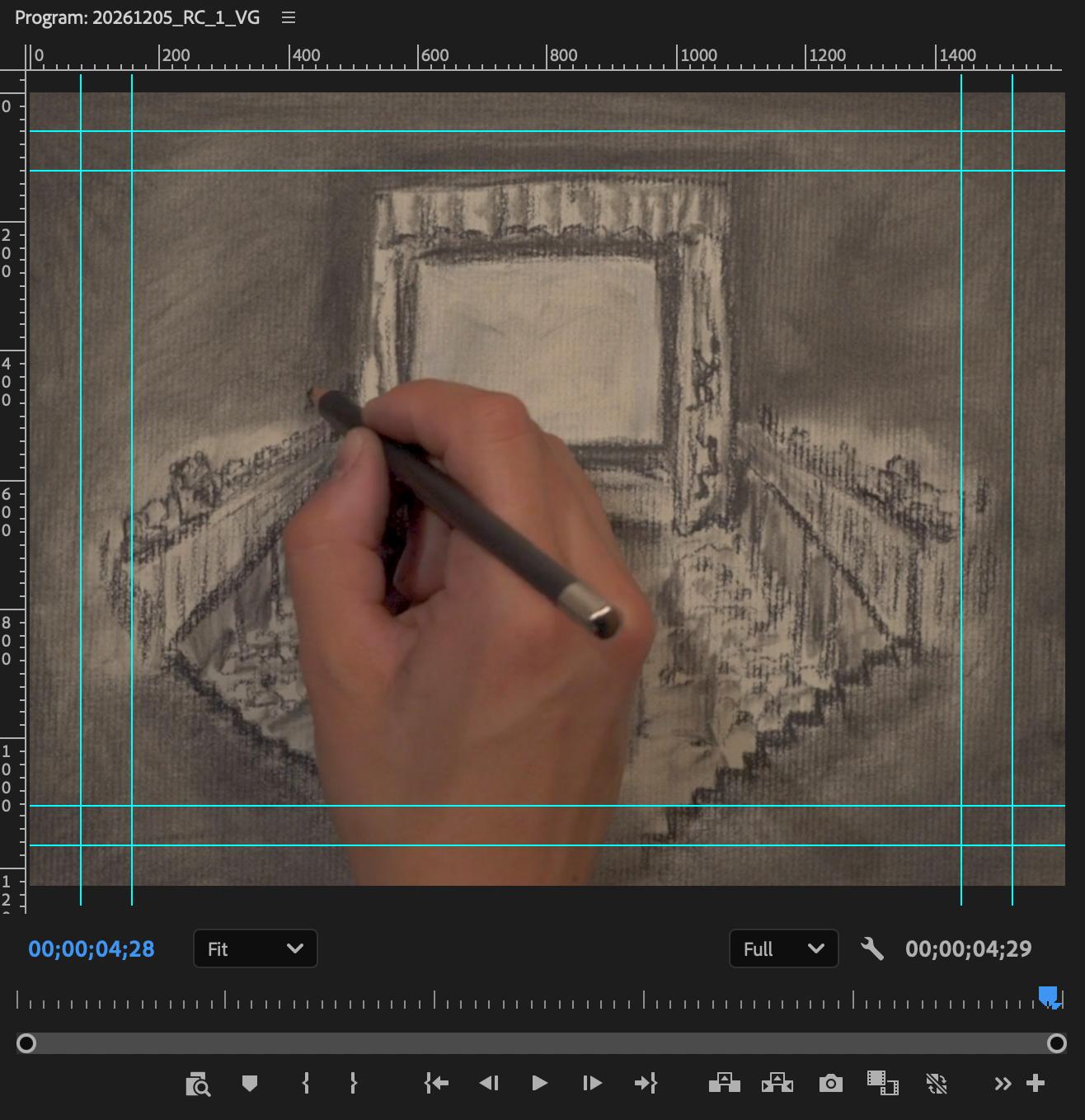Screen dimensions: 1085x1120
Task: Click the Add Marker button
Action: (250, 1083)
